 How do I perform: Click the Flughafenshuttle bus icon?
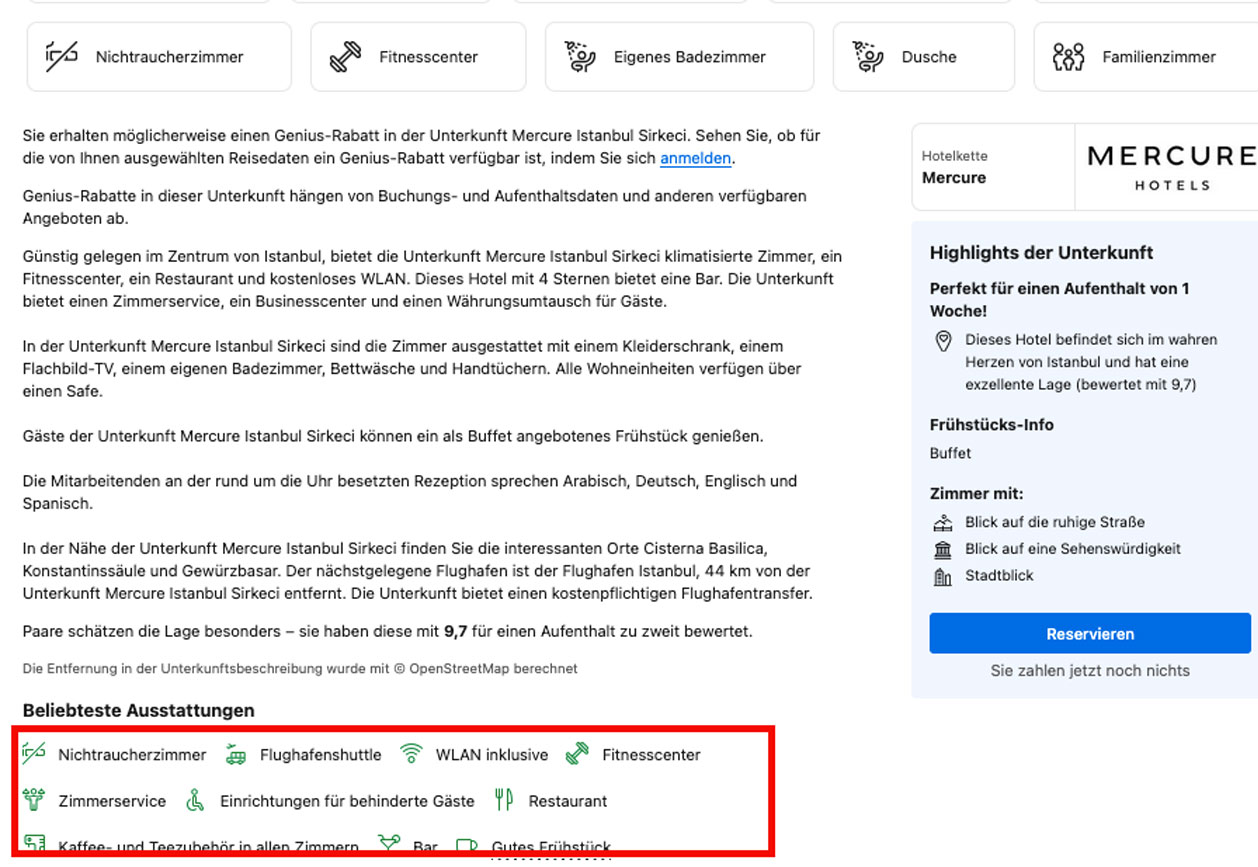tap(236, 754)
